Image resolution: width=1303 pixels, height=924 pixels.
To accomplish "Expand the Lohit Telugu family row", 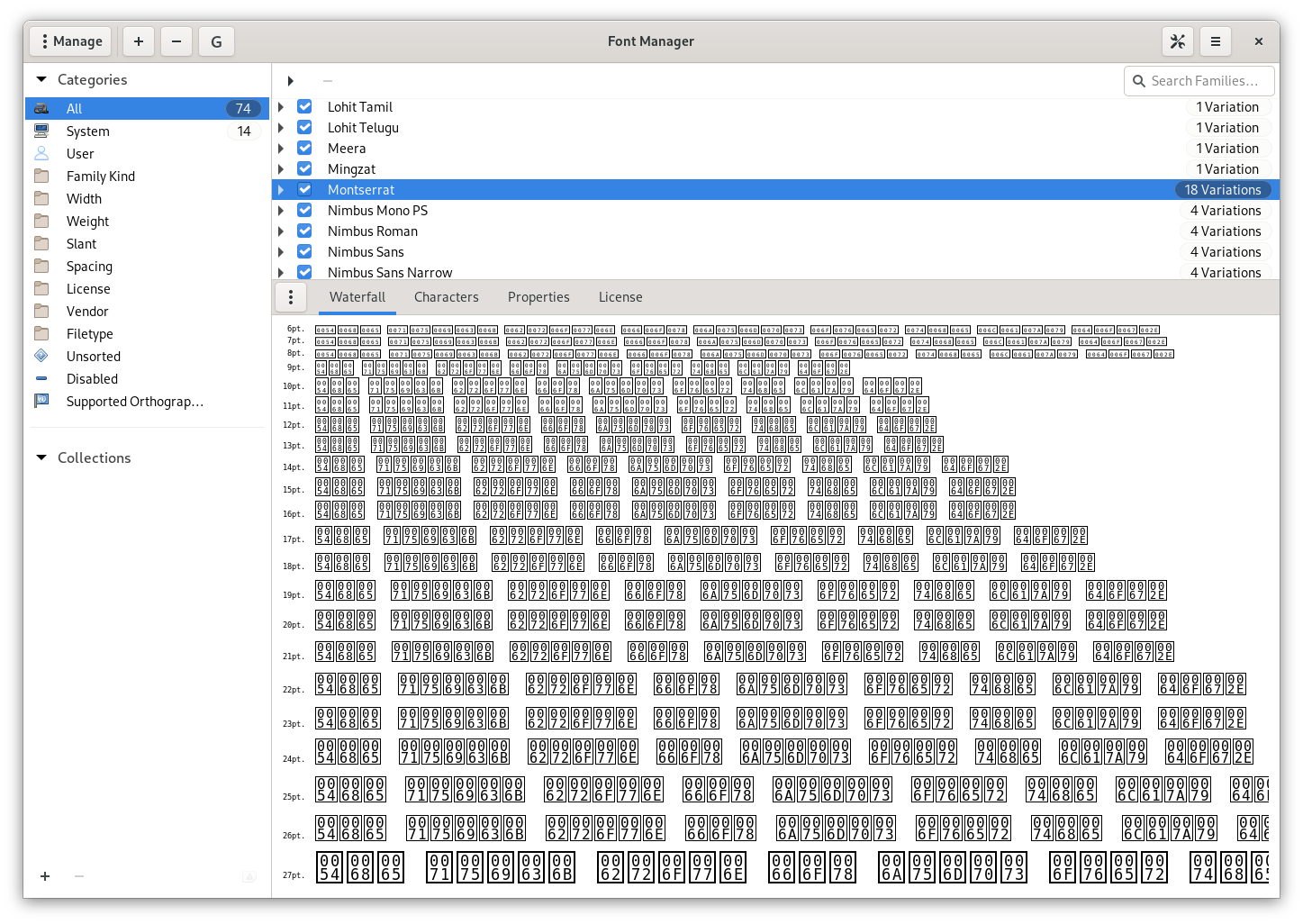I will [x=281, y=127].
